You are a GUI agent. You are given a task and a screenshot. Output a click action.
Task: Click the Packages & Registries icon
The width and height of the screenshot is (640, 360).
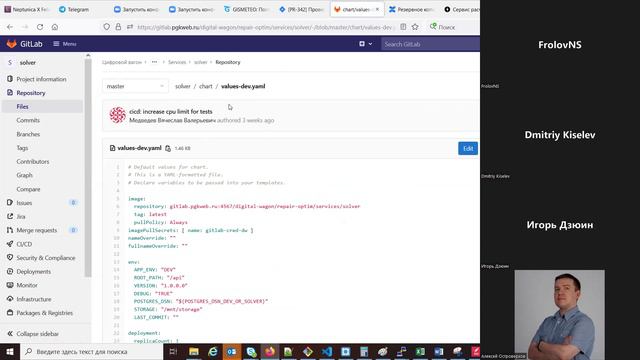point(10,313)
